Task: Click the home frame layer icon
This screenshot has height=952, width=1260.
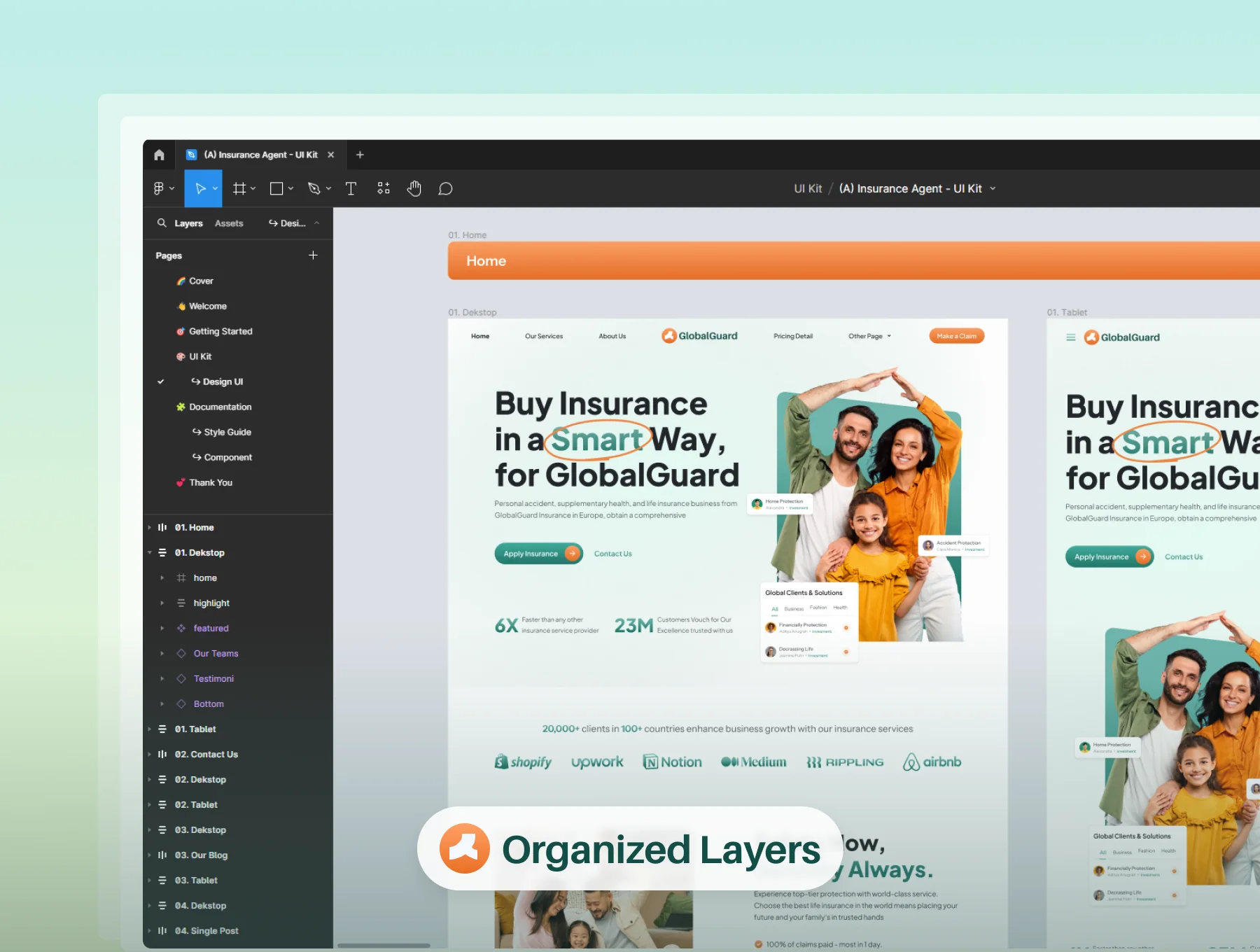Action: pos(181,577)
